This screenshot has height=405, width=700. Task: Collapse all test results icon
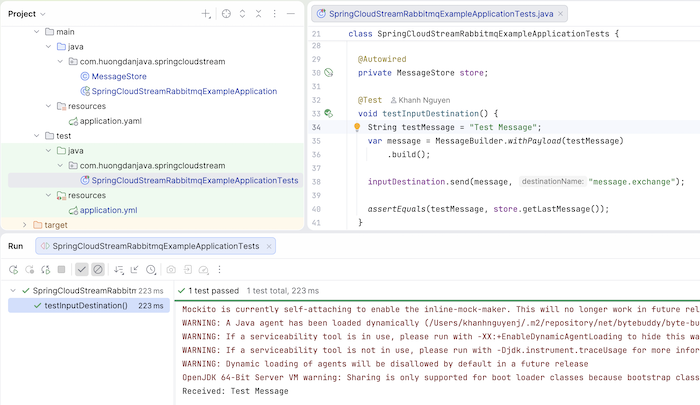[x=134, y=270]
